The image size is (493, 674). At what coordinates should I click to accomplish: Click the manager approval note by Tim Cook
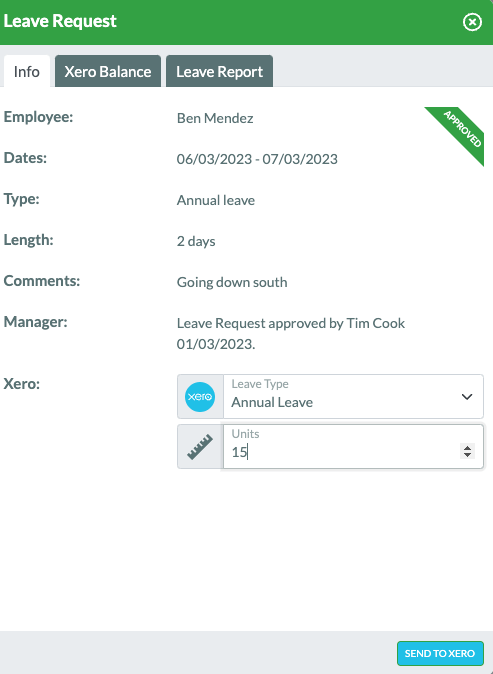click(x=291, y=334)
